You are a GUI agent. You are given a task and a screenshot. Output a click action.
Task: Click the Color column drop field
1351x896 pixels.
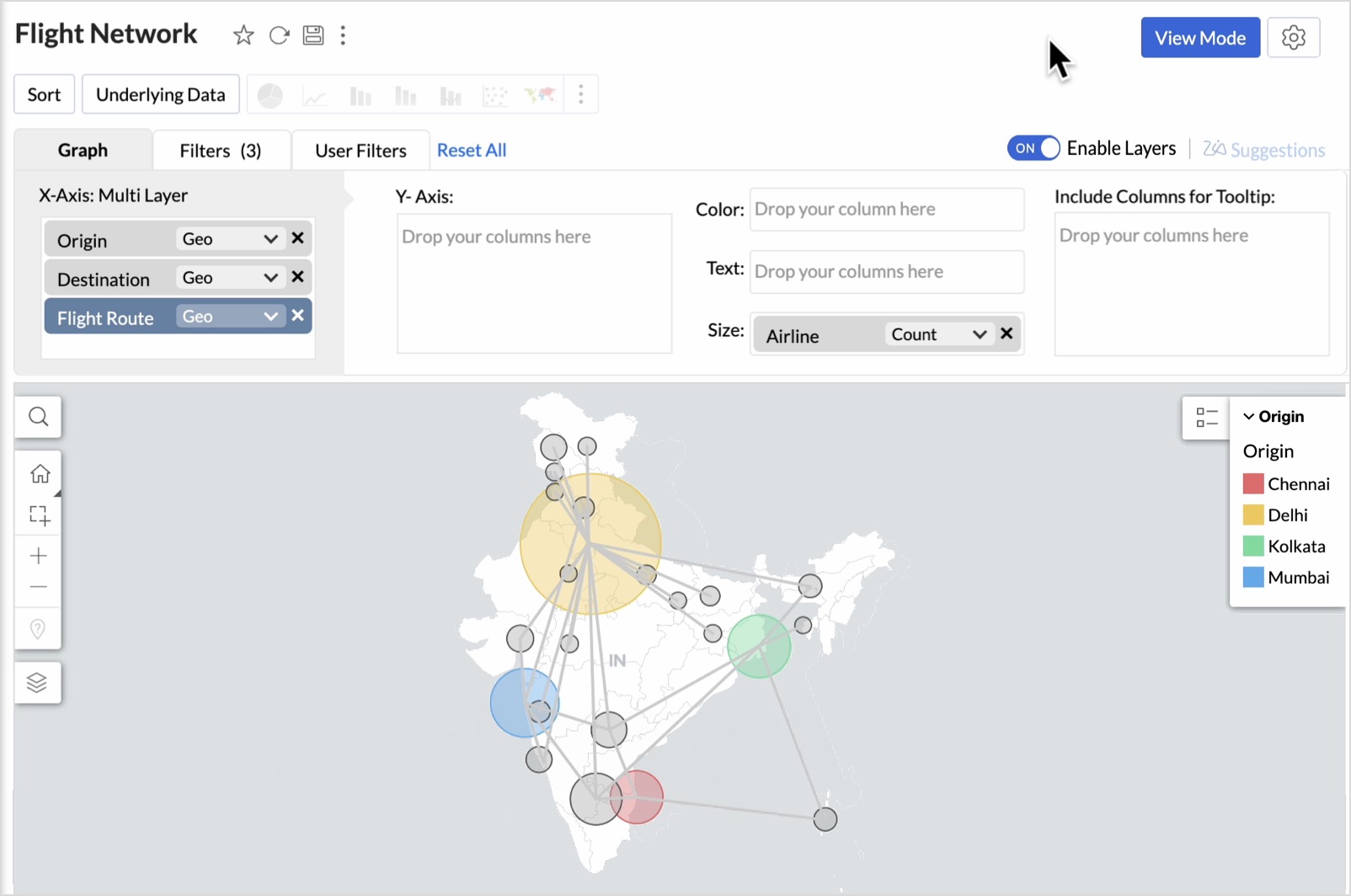[x=887, y=210]
